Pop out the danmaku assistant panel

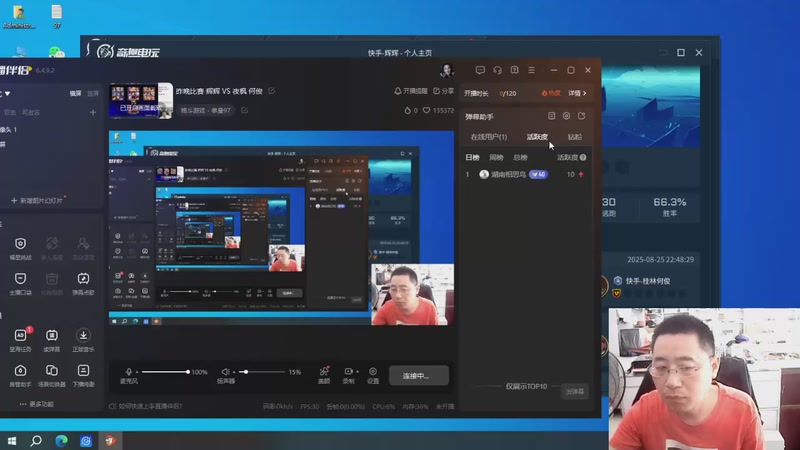[x=582, y=116]
